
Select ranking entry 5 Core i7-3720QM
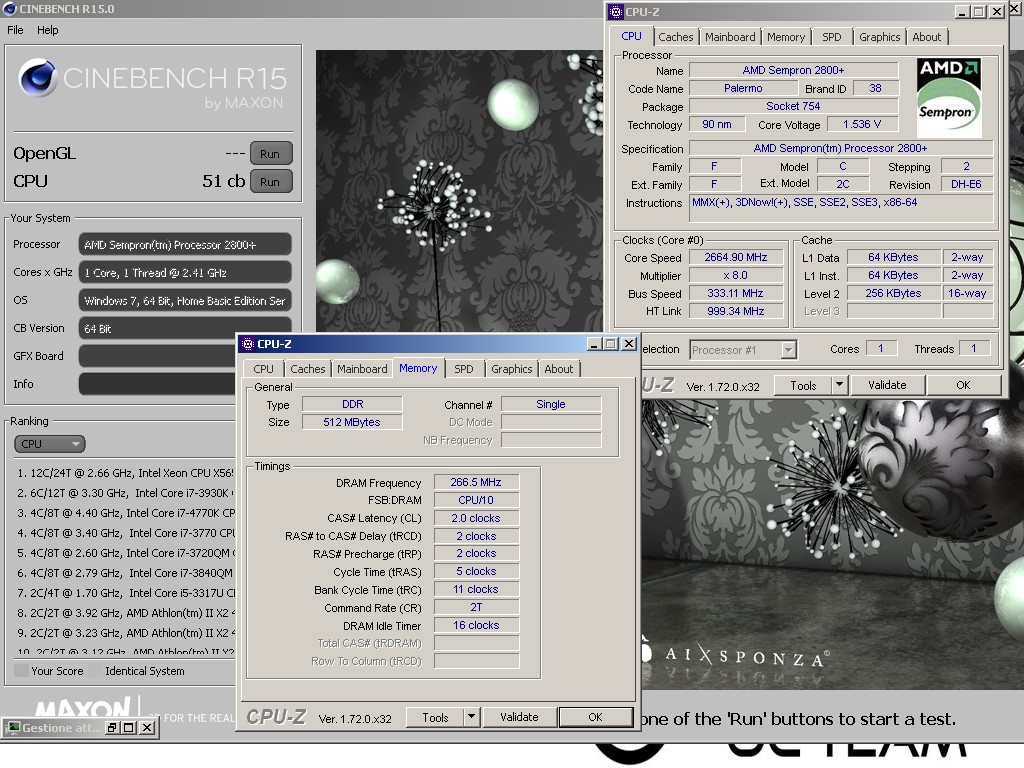coord(124,553)
